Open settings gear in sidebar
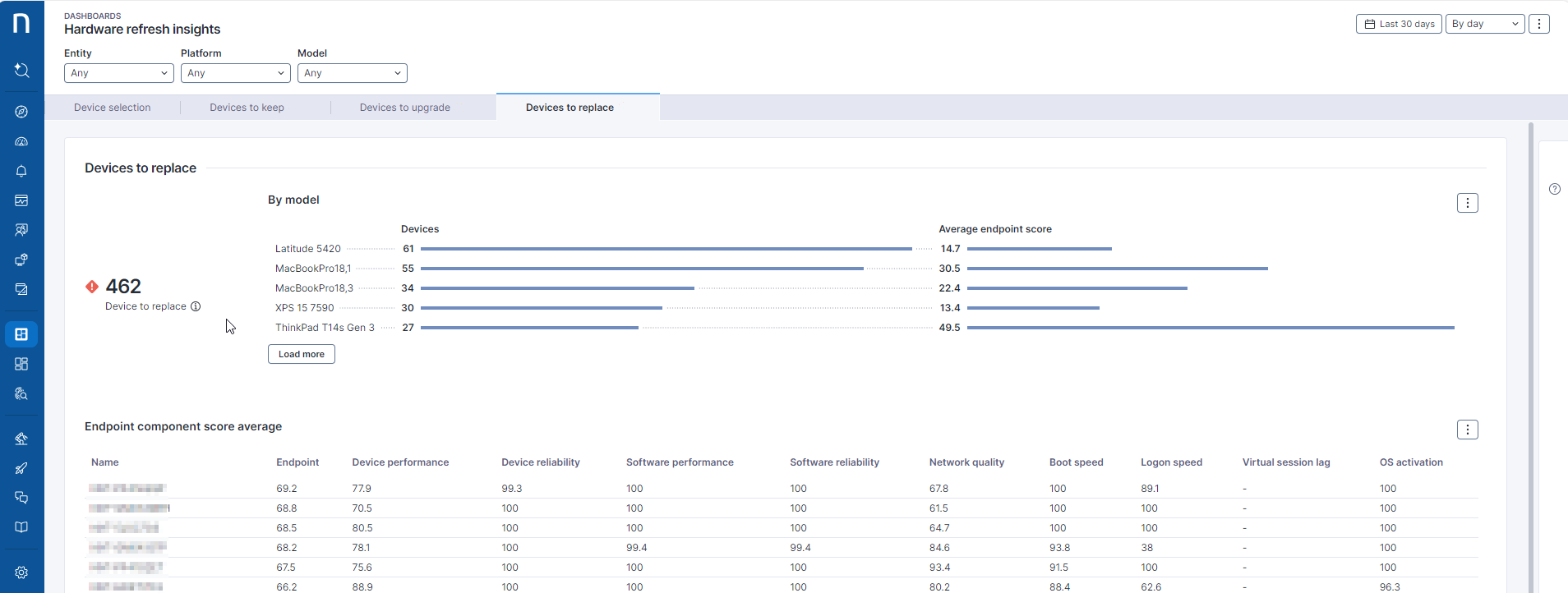 pos(21,572)
